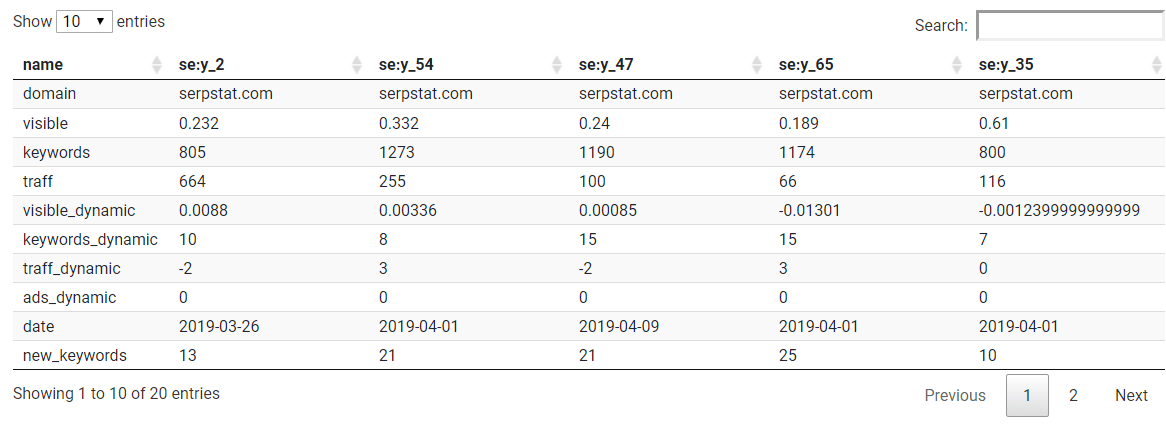
Task: Click the Next pagination link
Action: 1131,396
